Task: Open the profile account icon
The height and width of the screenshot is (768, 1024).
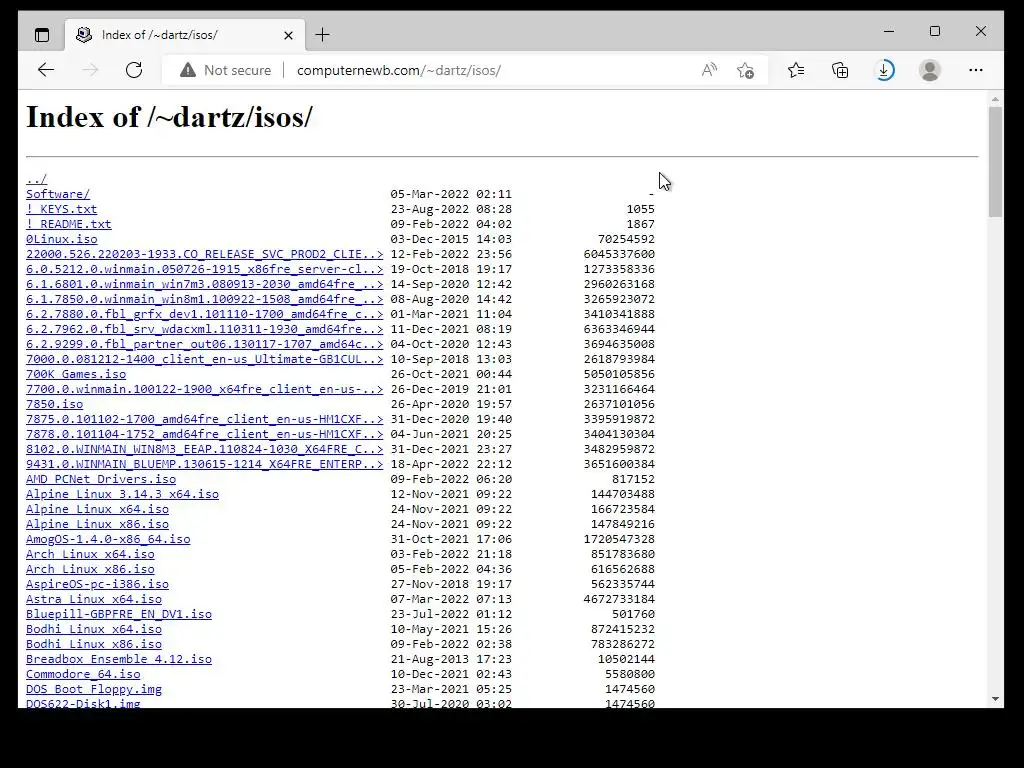Action: [x=929, y=70]
